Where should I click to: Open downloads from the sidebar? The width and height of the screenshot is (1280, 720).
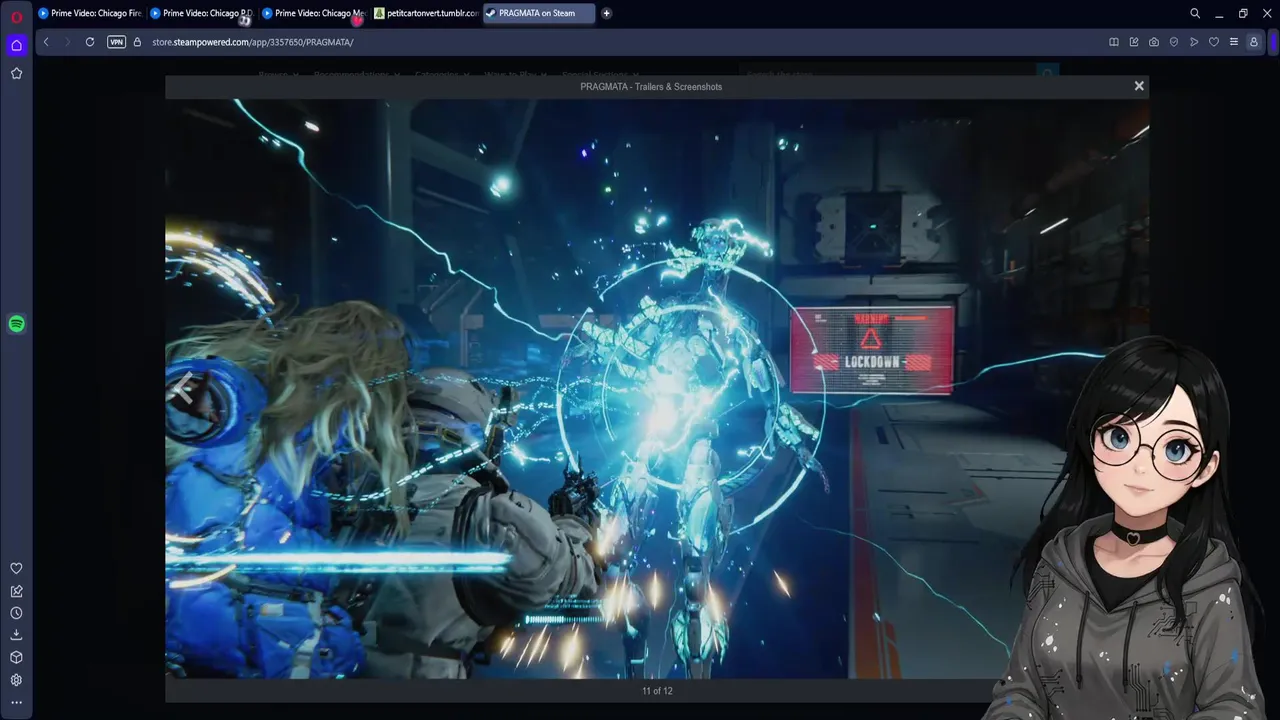point(16,635)
